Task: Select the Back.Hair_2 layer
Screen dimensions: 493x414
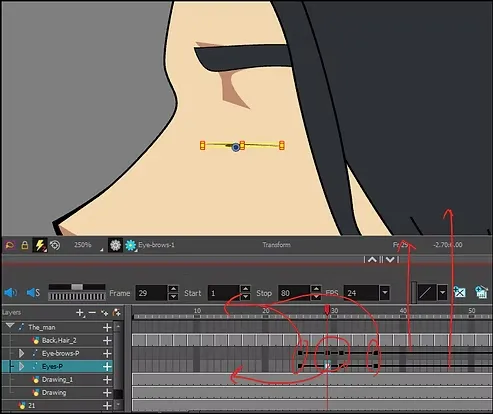Action: click(x=59, y=340)
